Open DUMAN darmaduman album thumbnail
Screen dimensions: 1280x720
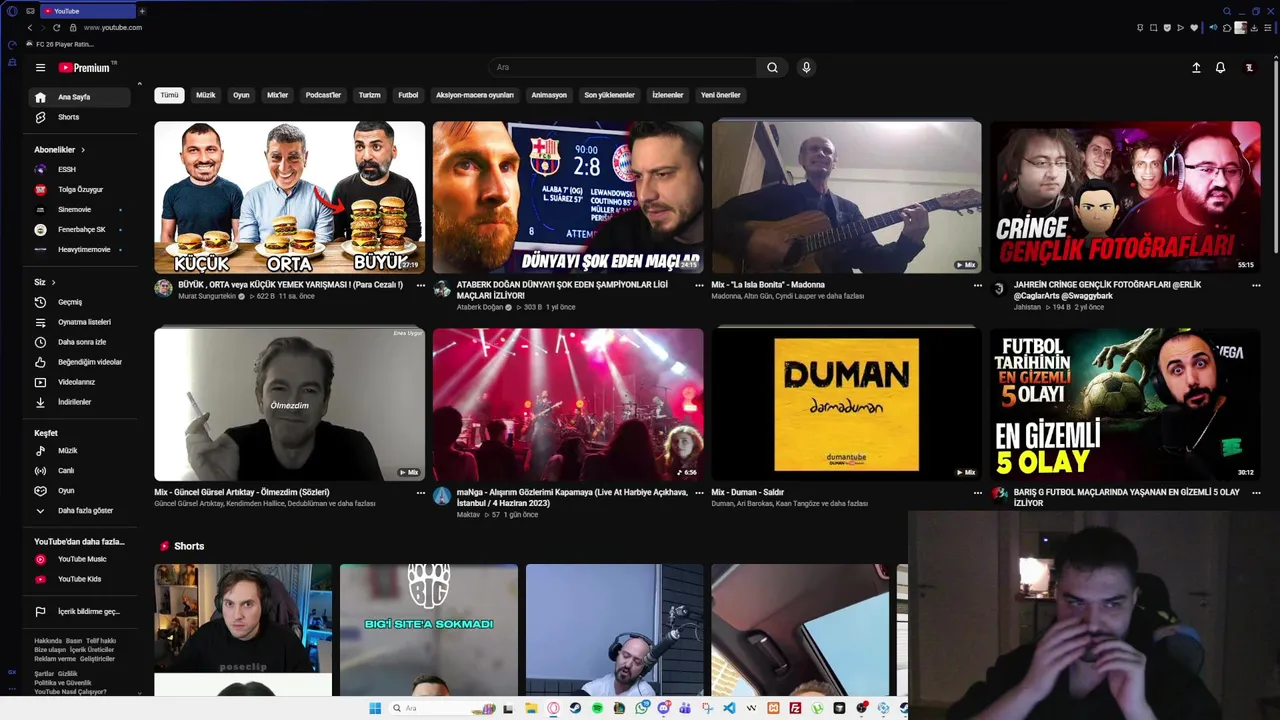click(x=846, y=404)
